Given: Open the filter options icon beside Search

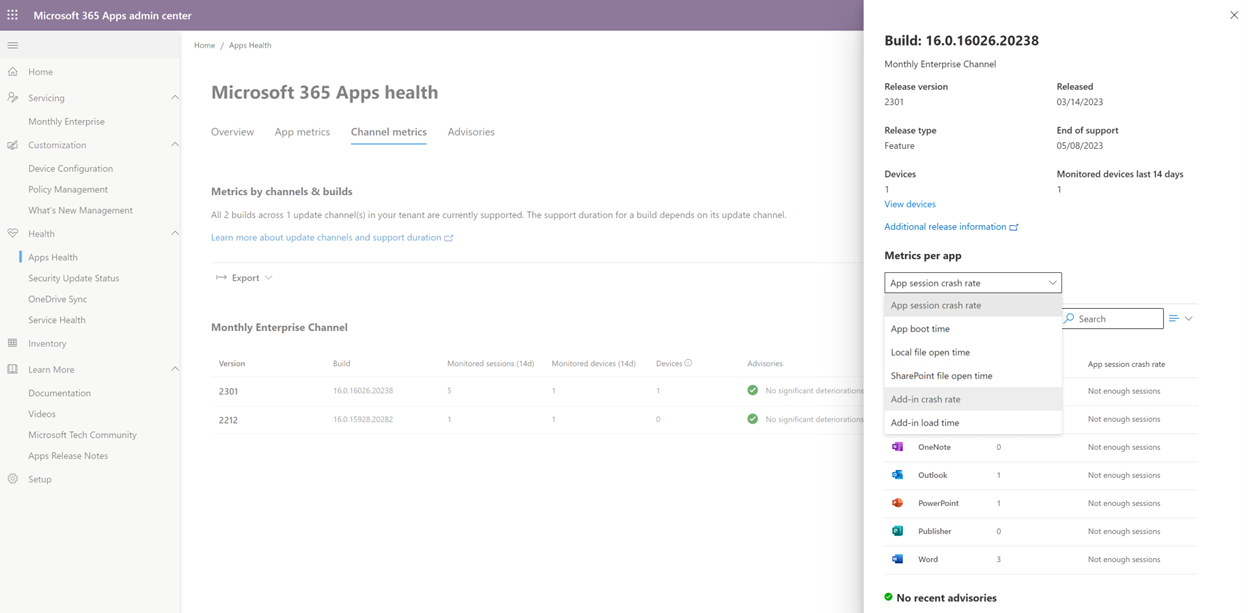Looking at the screenshot, I should click(1180, 319).
